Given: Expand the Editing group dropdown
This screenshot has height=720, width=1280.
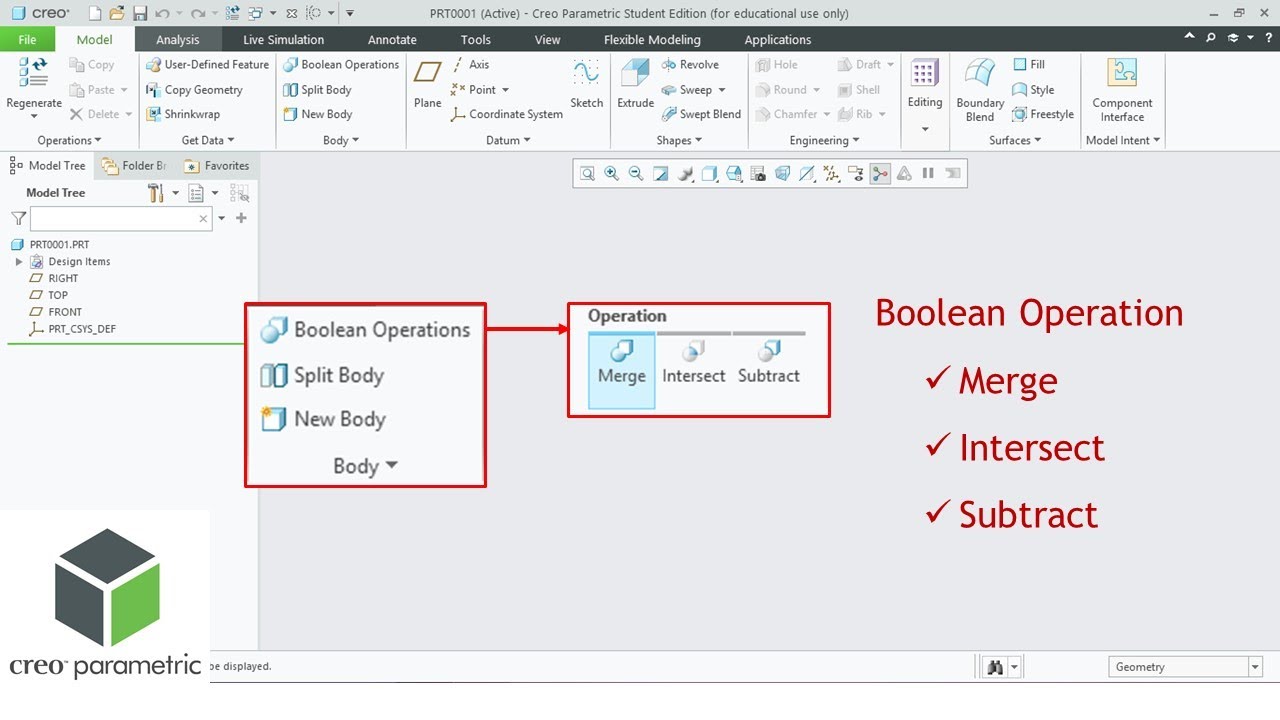Looking at the screenshot, I should pos(925,129).
